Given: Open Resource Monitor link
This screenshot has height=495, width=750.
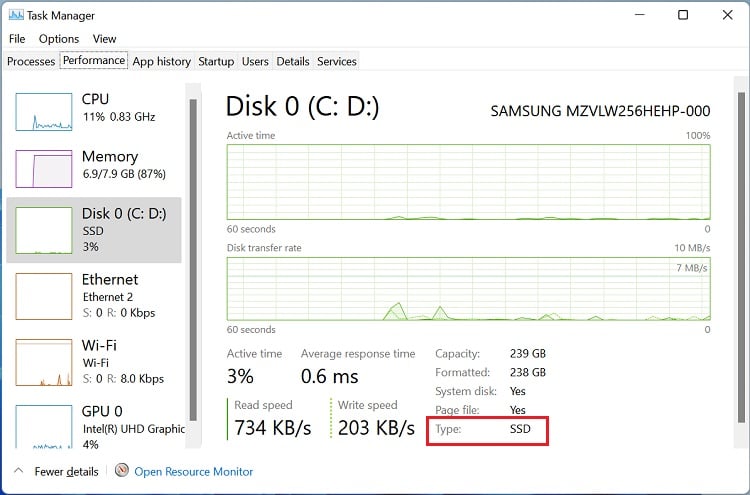Looking at the screenshot, I should coord(194,471).
